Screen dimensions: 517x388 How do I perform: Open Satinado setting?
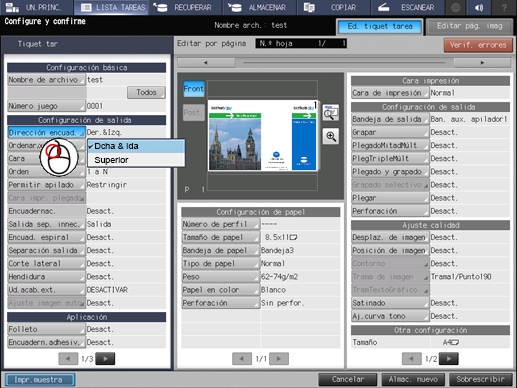[390, 303]
